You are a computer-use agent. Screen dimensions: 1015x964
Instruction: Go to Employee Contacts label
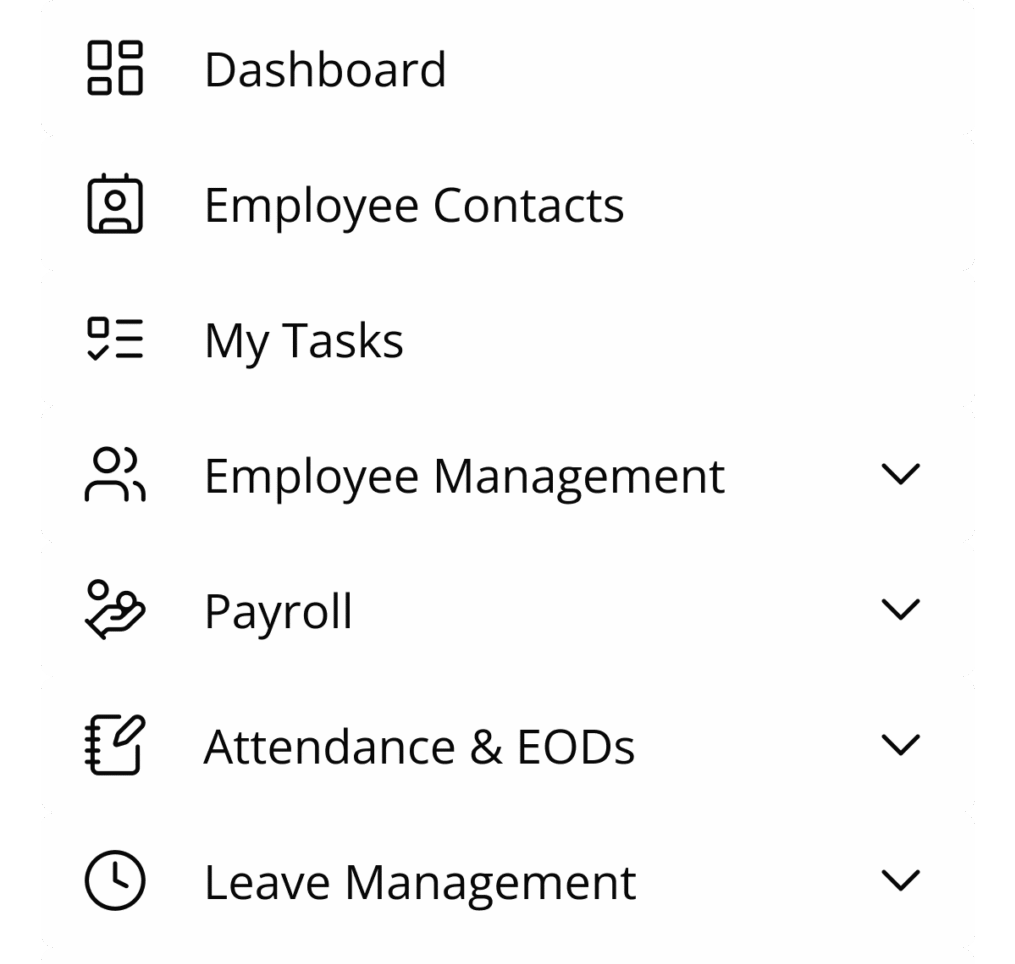tap(414, 207)
